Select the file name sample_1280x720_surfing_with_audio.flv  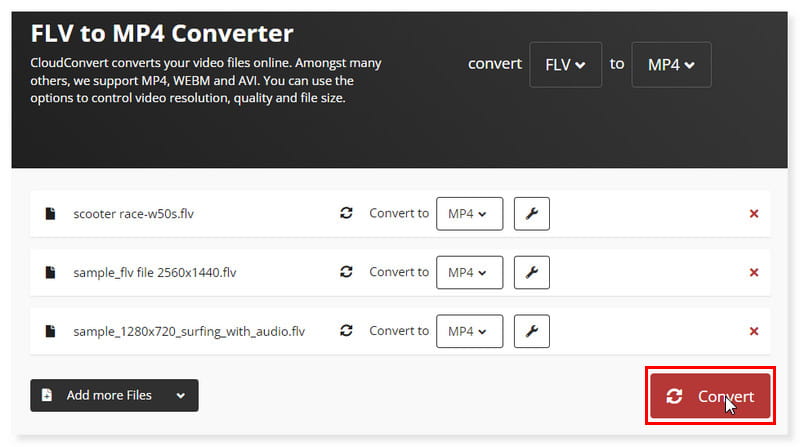(189, 332)
